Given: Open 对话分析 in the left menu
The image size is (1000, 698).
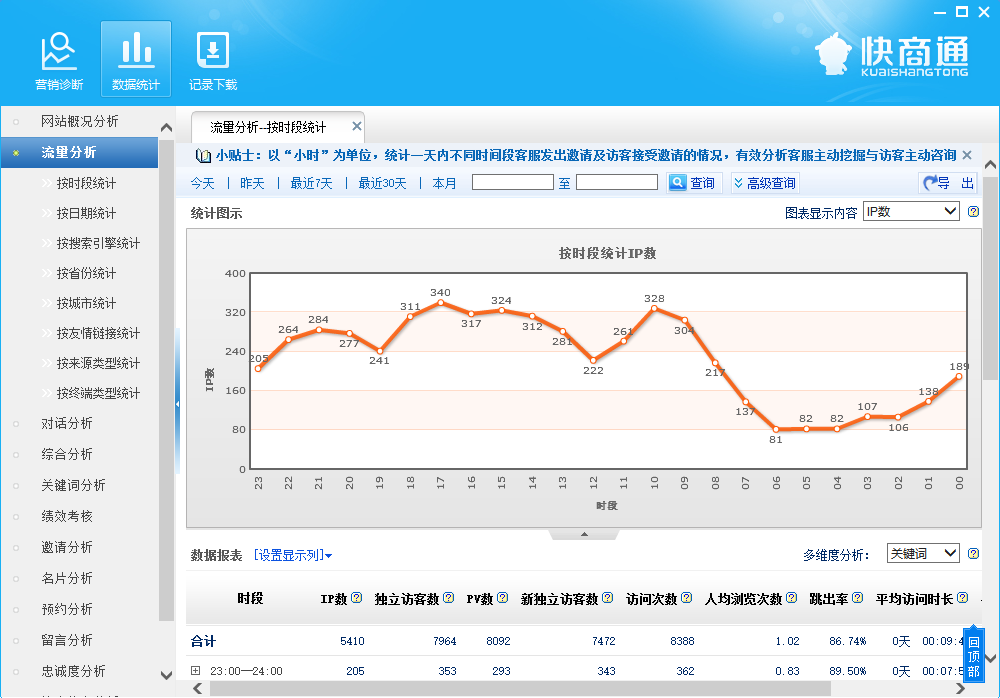Looking at the screenshot, I should [67, 423].
